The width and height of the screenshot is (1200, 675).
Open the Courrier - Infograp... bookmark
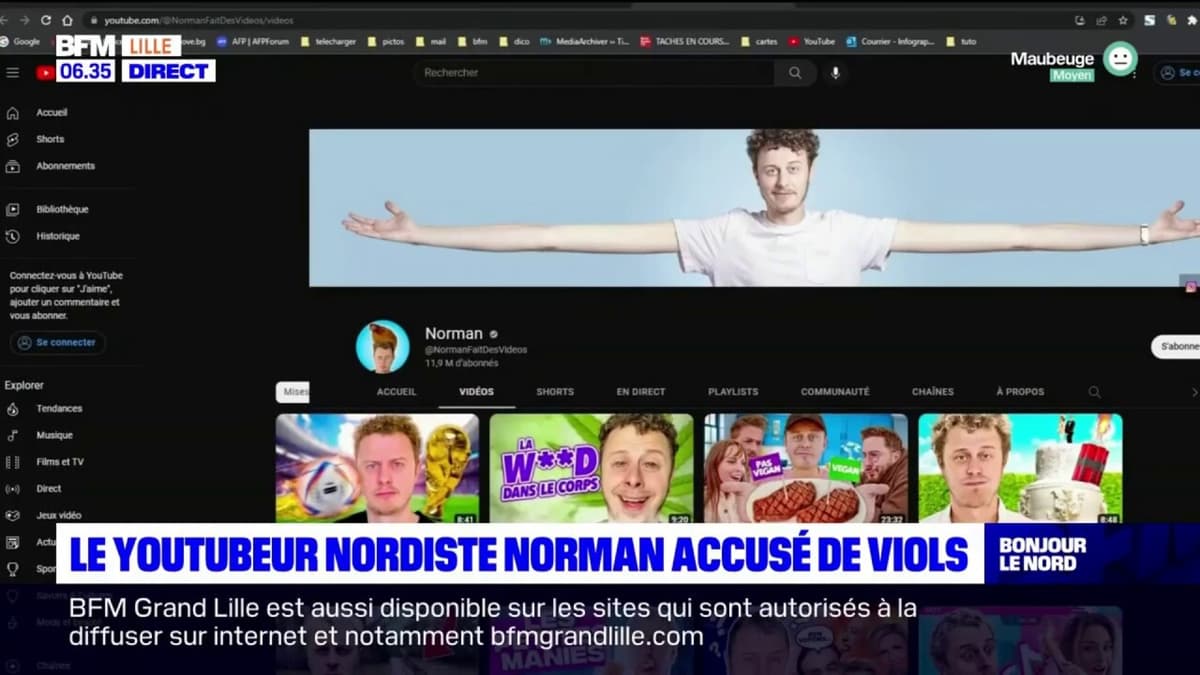890,41
